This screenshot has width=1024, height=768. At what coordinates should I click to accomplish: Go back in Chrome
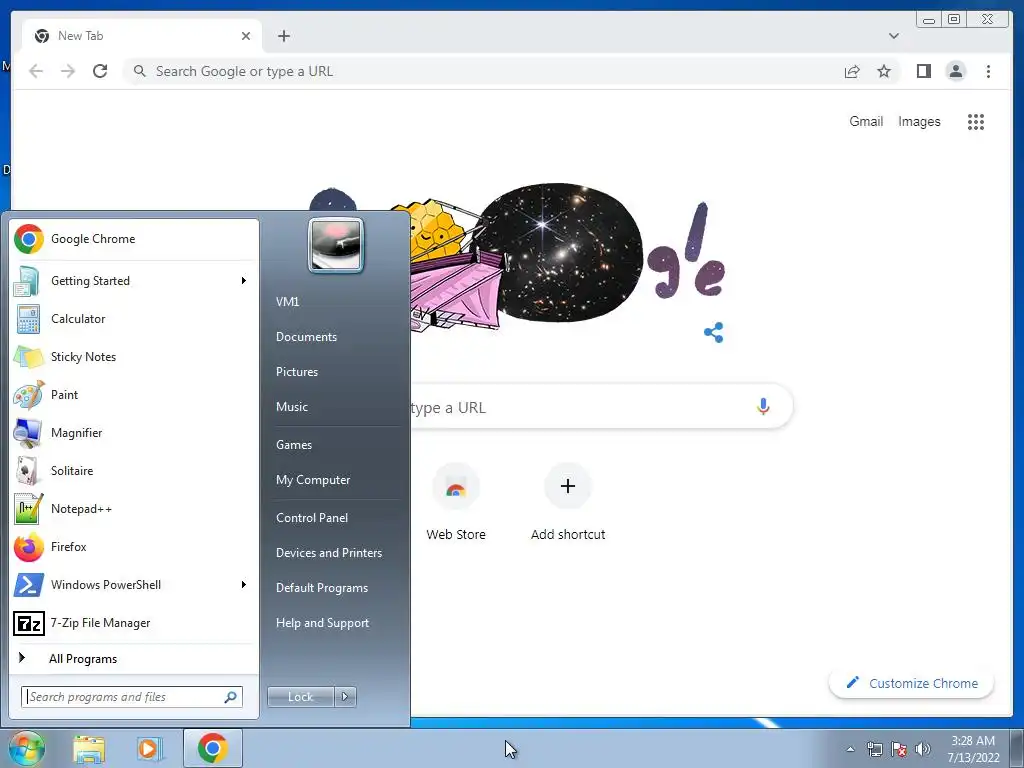[36, 71]
